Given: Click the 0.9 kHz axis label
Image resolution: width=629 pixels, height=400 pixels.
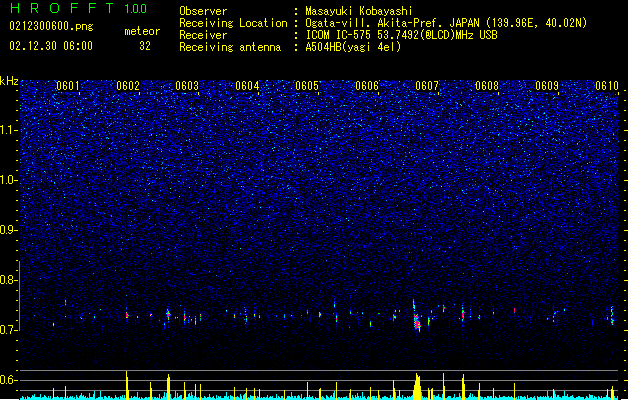Looking at the screenshot, I should (9, 230).
